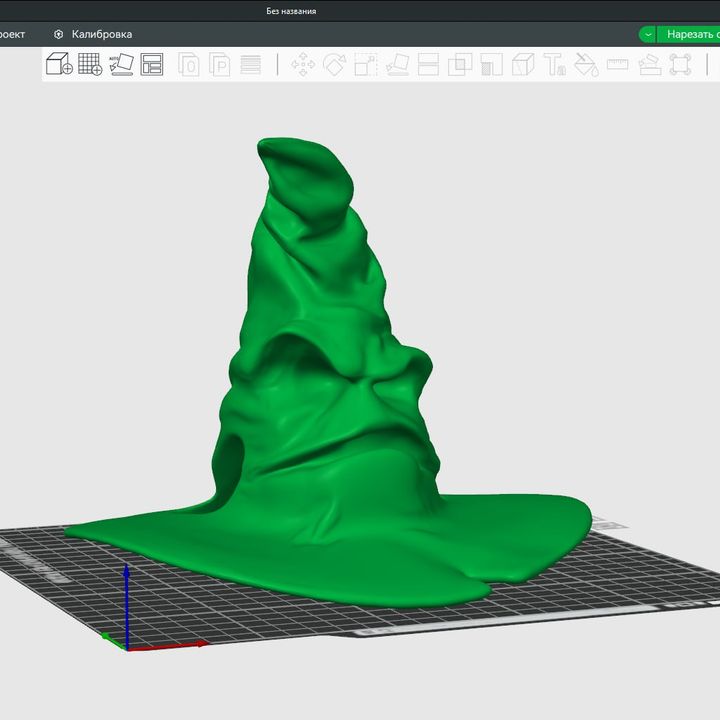Open the Mesh Boolean tool

coord(460,65)
